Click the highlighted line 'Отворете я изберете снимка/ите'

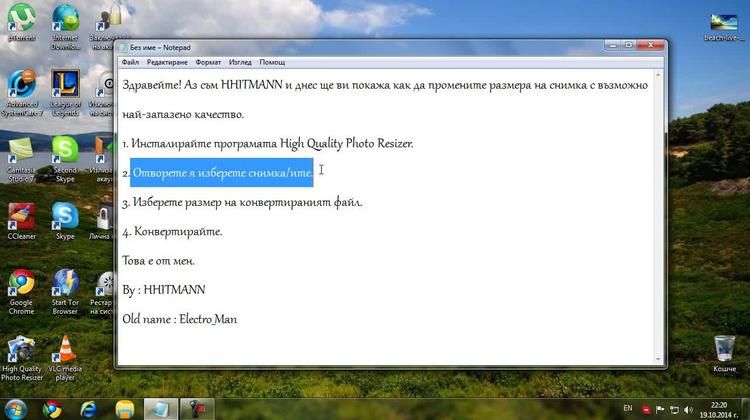pyautogui.click(x=222, y=173)
